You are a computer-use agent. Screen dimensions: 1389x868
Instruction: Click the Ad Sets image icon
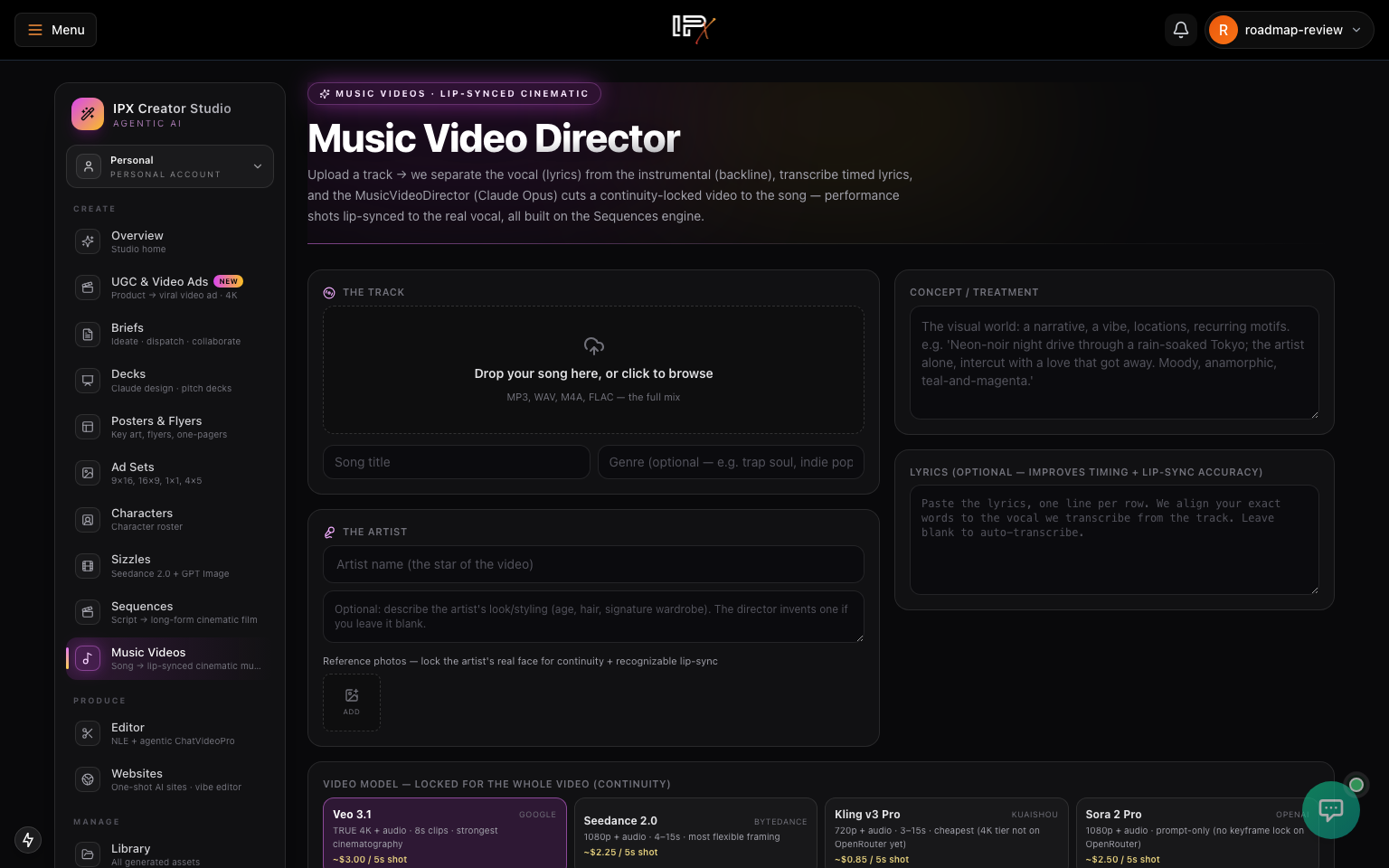88,473
